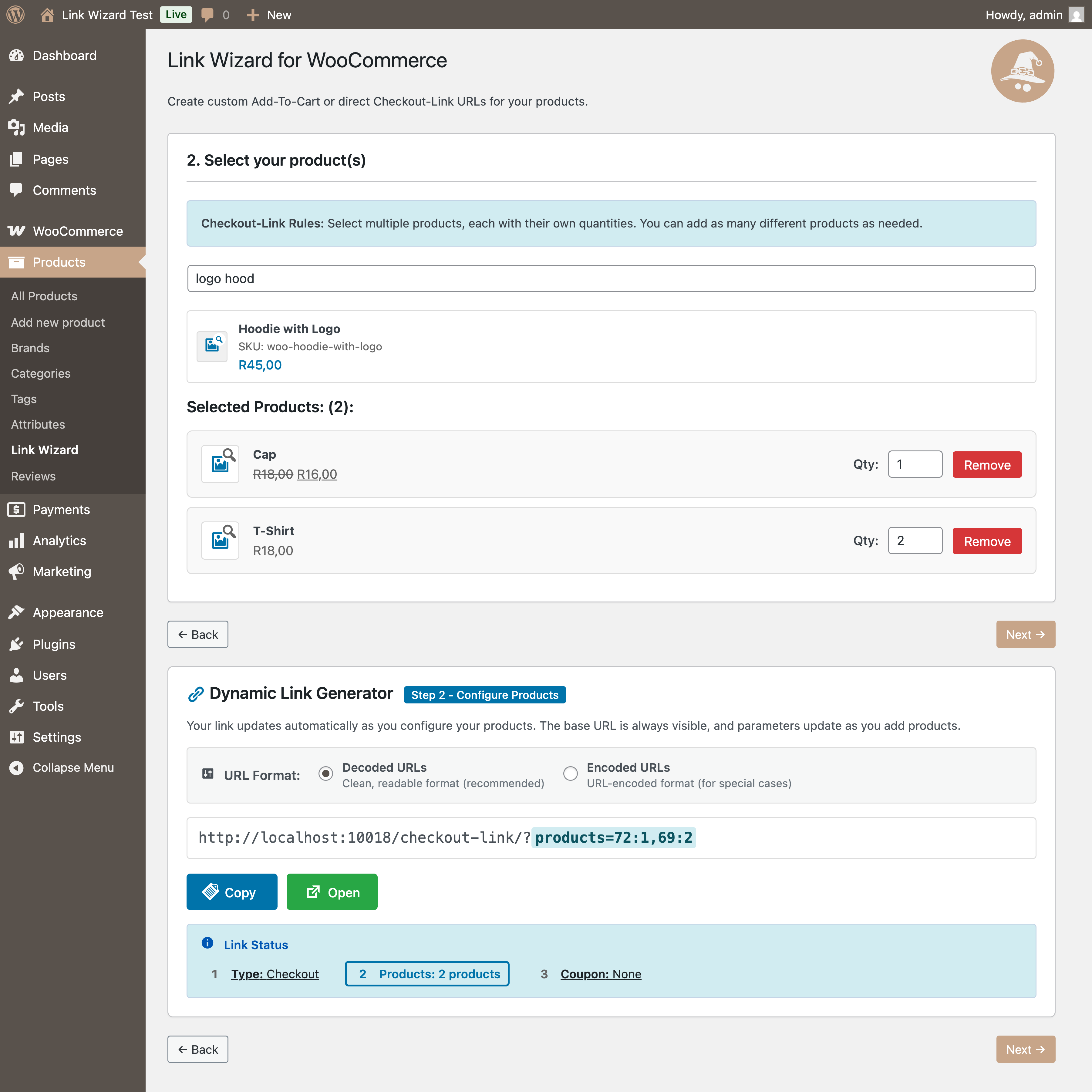Click the WordPress logo icon
The height and width of the screenshot is (1092, 1092).
point(15,15)
